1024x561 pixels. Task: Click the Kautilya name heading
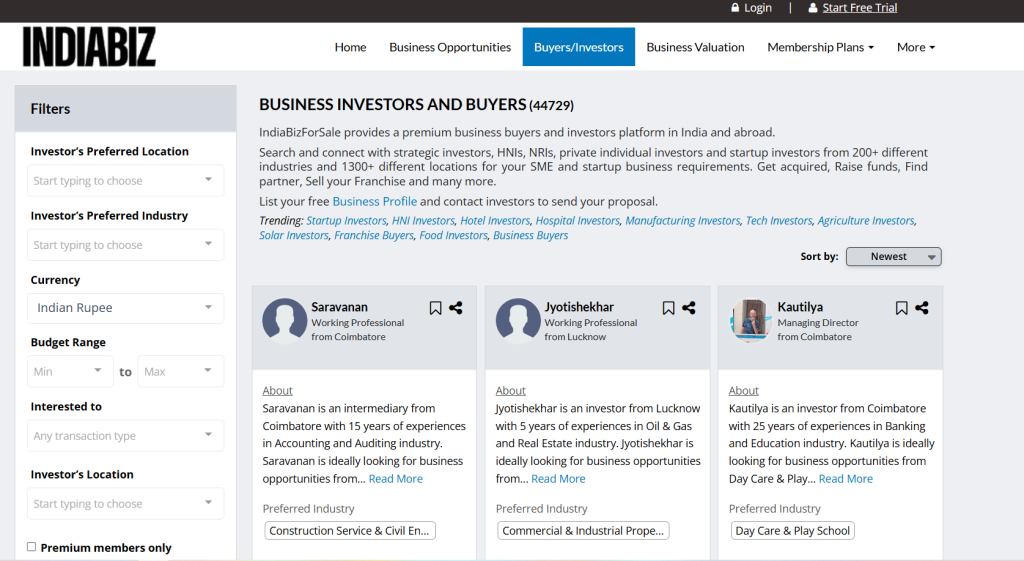coord(800,307)
